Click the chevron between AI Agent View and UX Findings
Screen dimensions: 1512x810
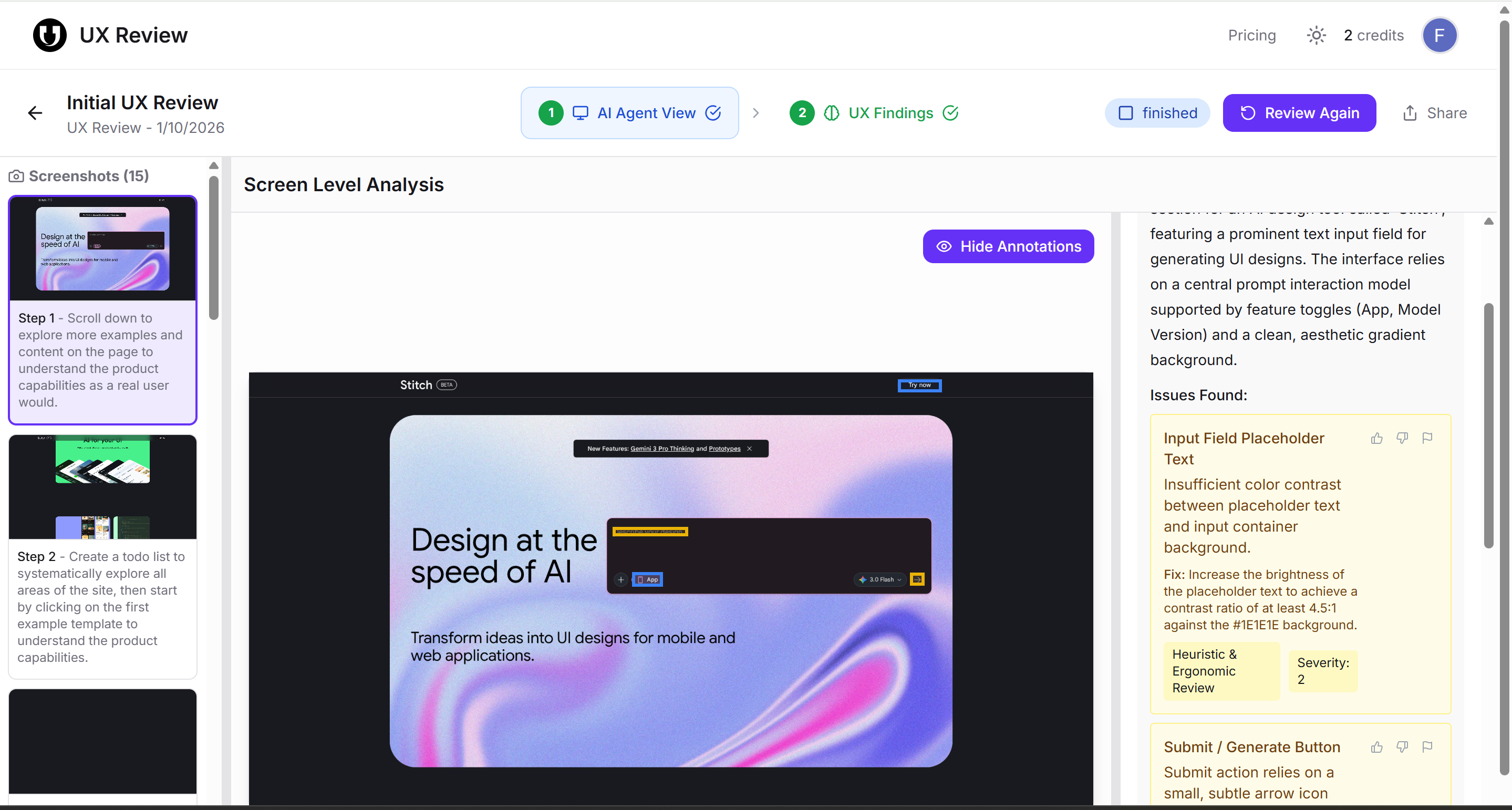click(x=756, y=113)
